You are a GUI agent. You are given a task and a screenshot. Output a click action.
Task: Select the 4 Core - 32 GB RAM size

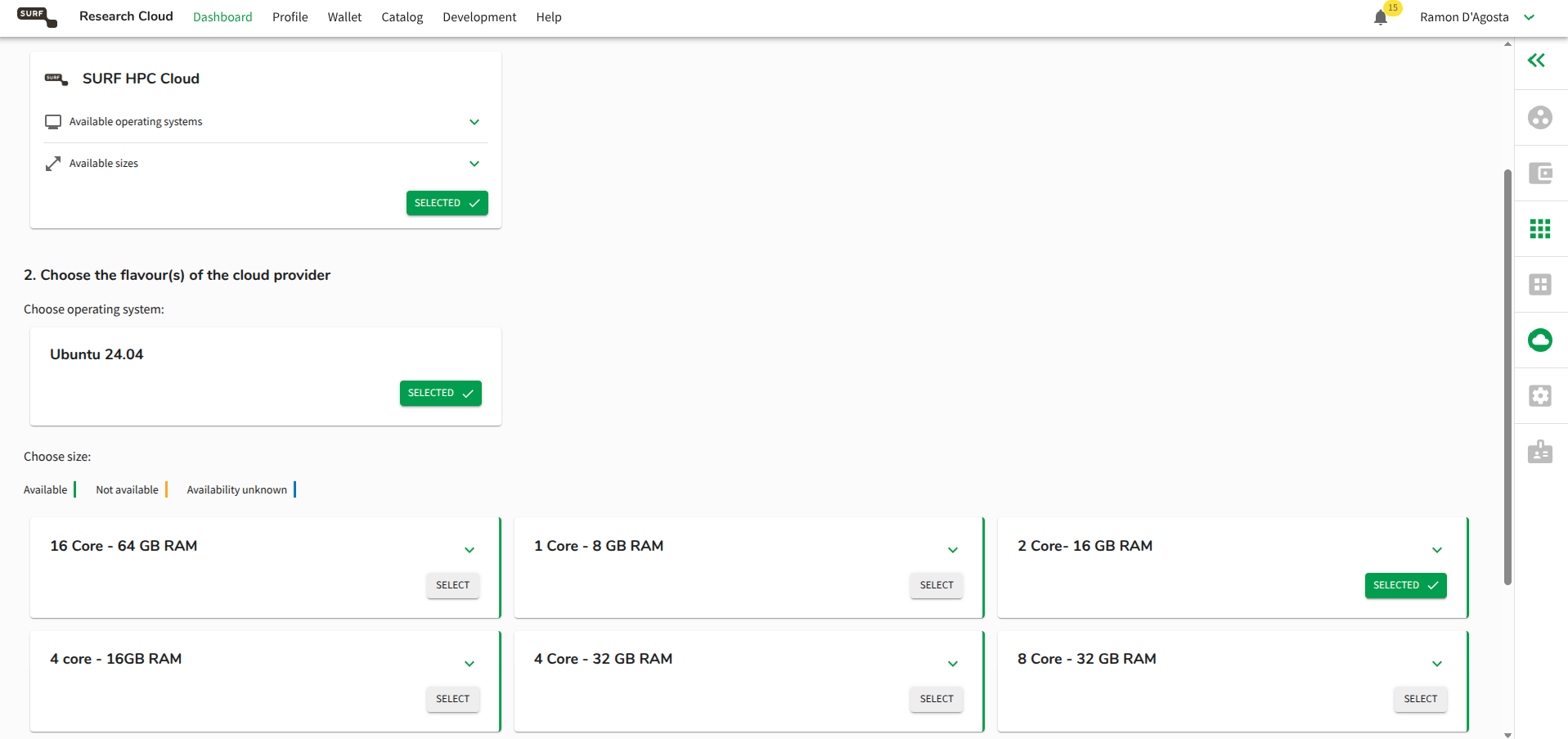(937, 699)
